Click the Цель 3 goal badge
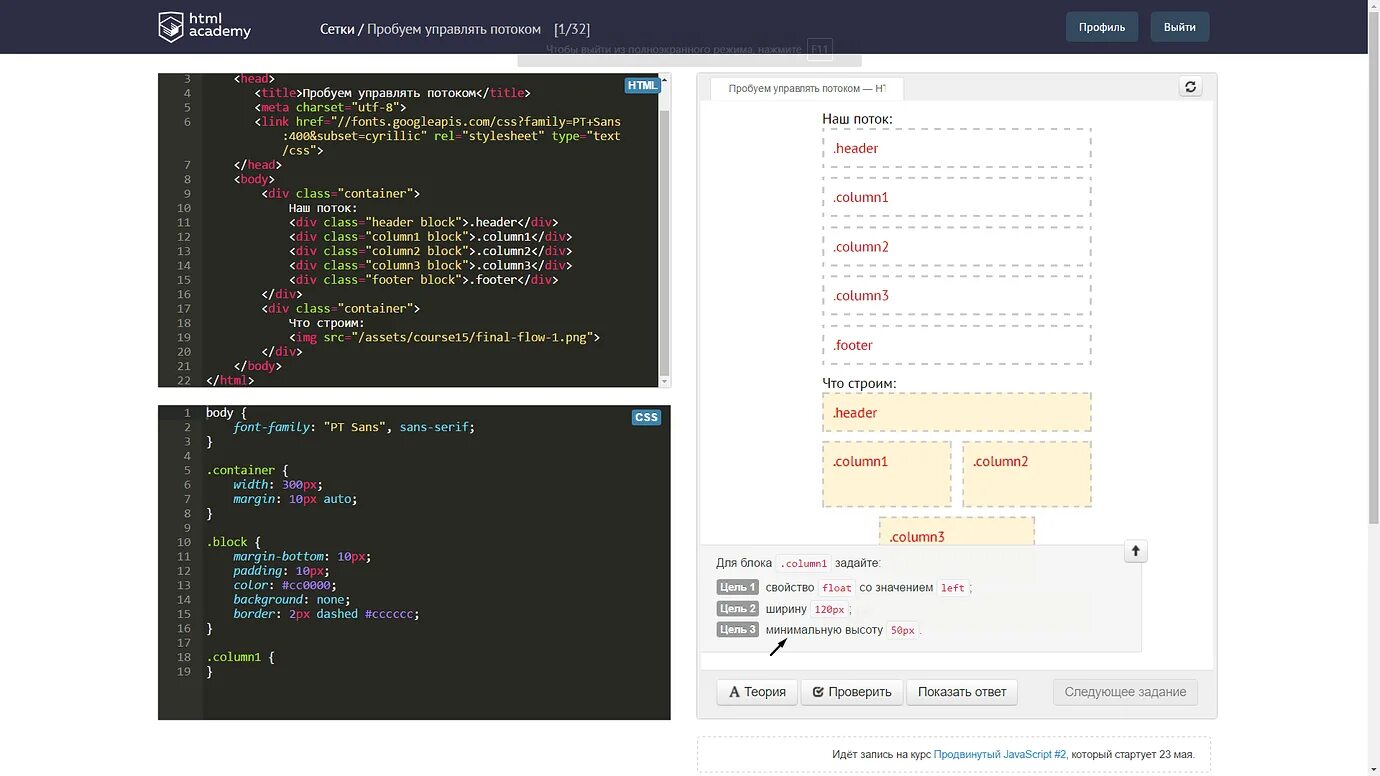Image resolution: width=1380 pixels, height=776 pixels. click(x=738, y=629)
